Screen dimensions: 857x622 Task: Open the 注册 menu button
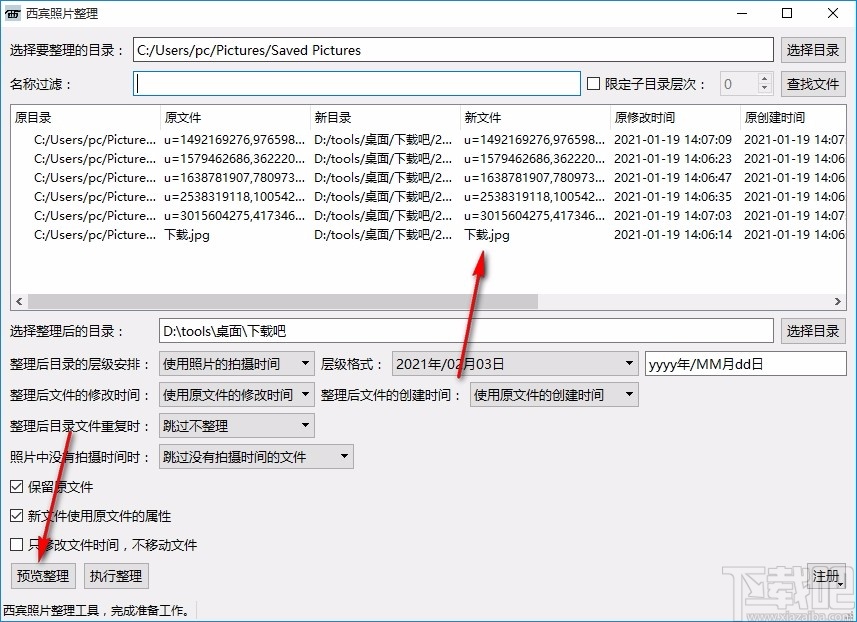click(826, 576)
